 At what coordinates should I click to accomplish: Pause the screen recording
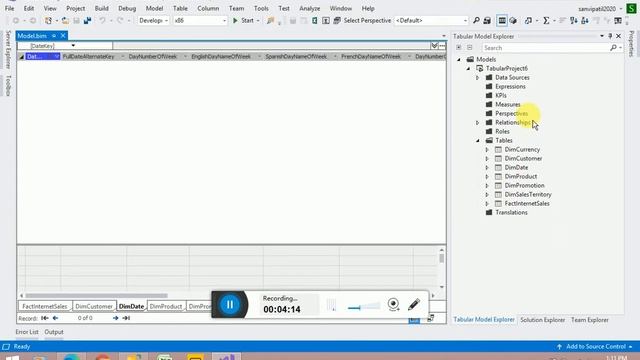pos(230,304)
